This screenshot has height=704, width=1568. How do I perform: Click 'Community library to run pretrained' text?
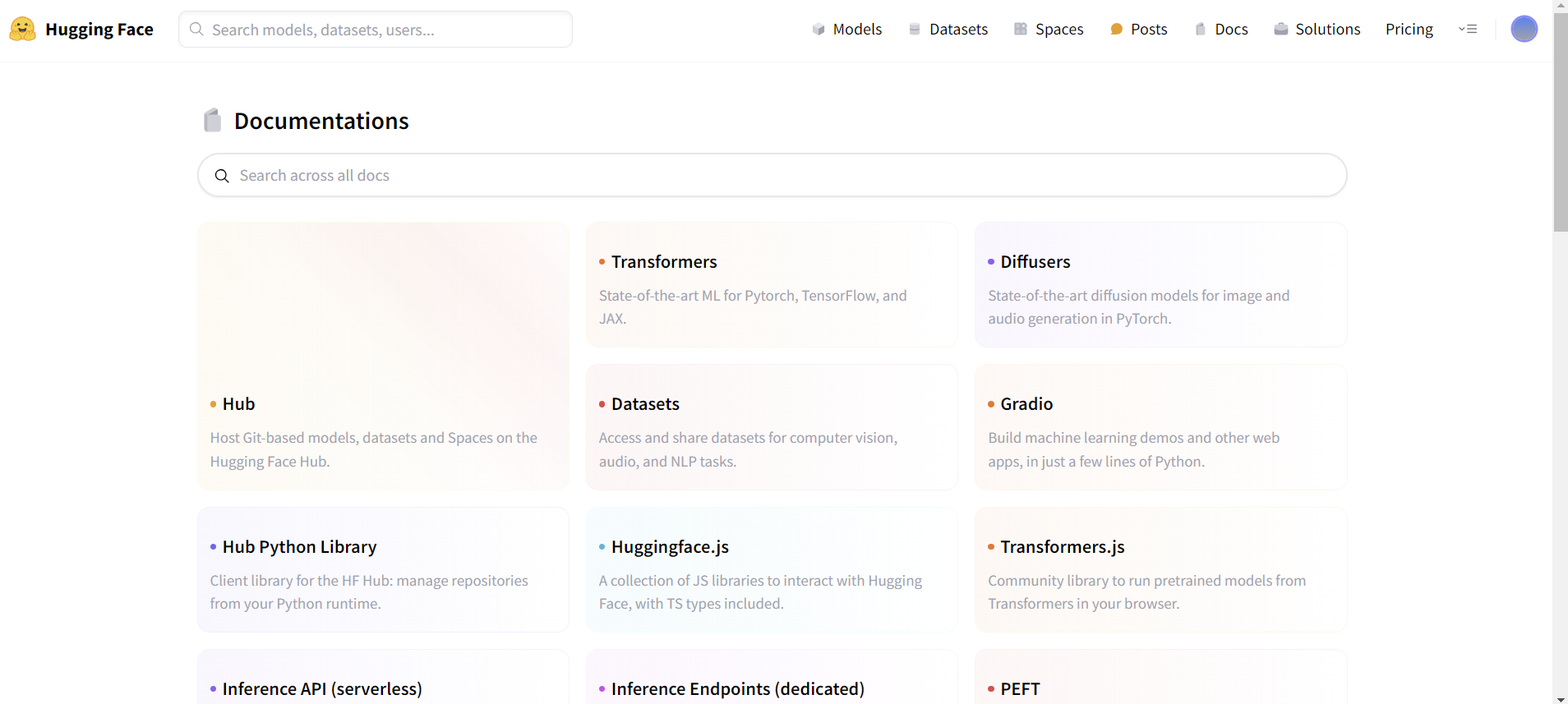tap(1147, 592)
